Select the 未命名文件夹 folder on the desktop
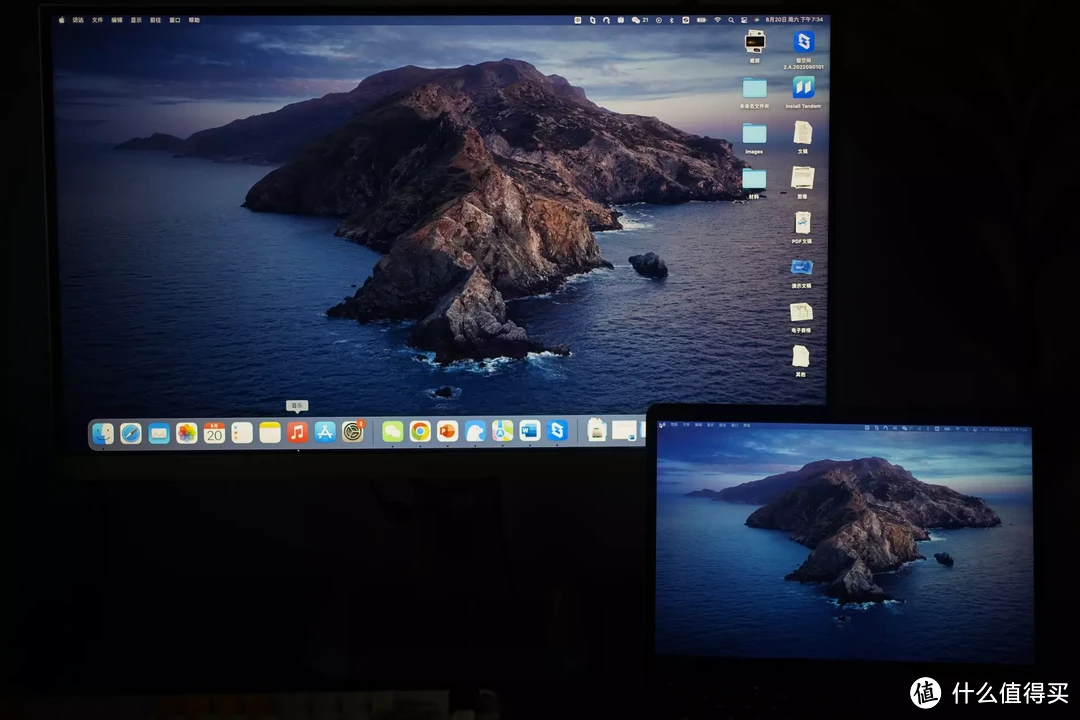The height and width of the screenshot is (720, 1080). (754, 93)
